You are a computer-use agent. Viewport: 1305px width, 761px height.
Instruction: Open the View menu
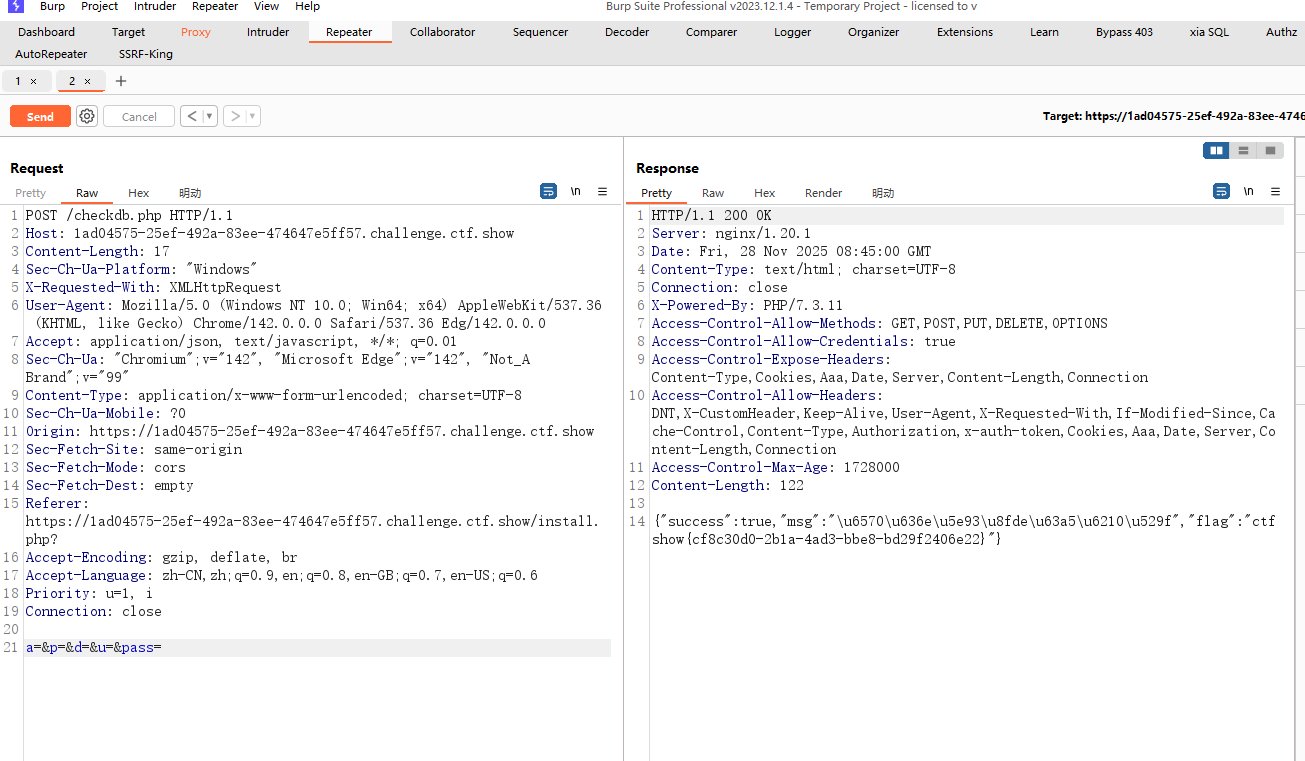(266, 6)
